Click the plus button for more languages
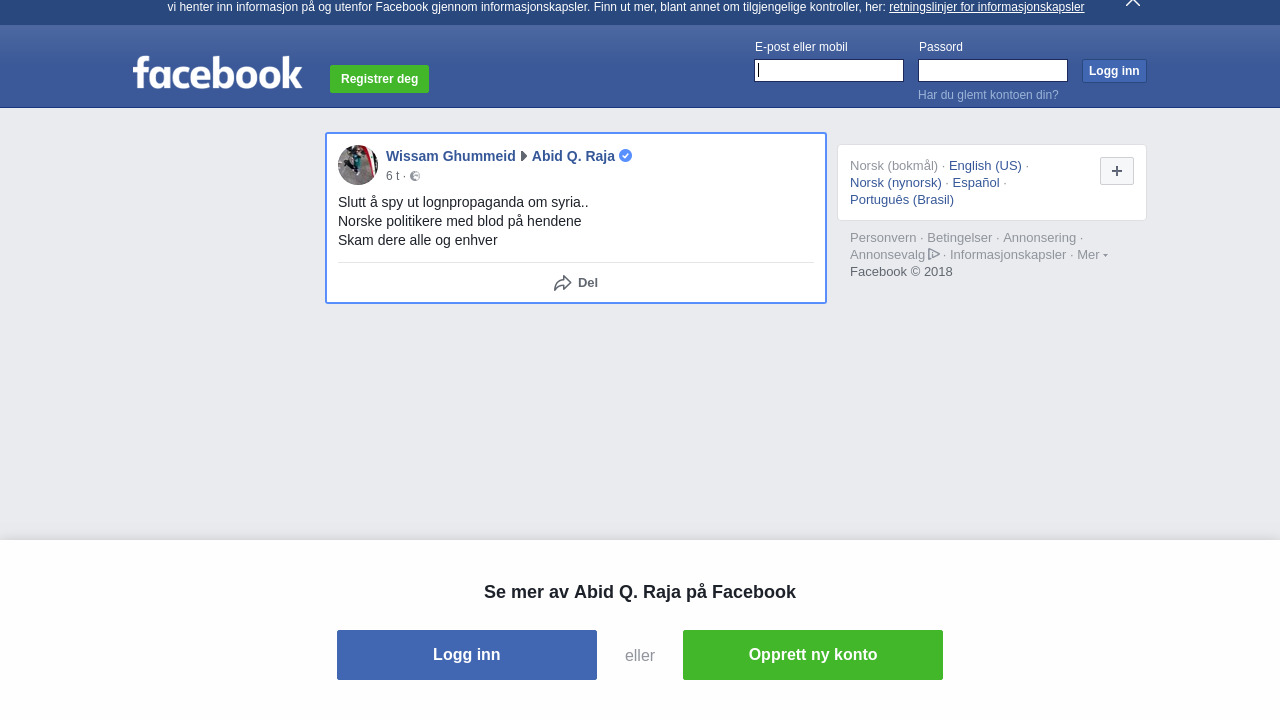 click(x=1117, y=171)
